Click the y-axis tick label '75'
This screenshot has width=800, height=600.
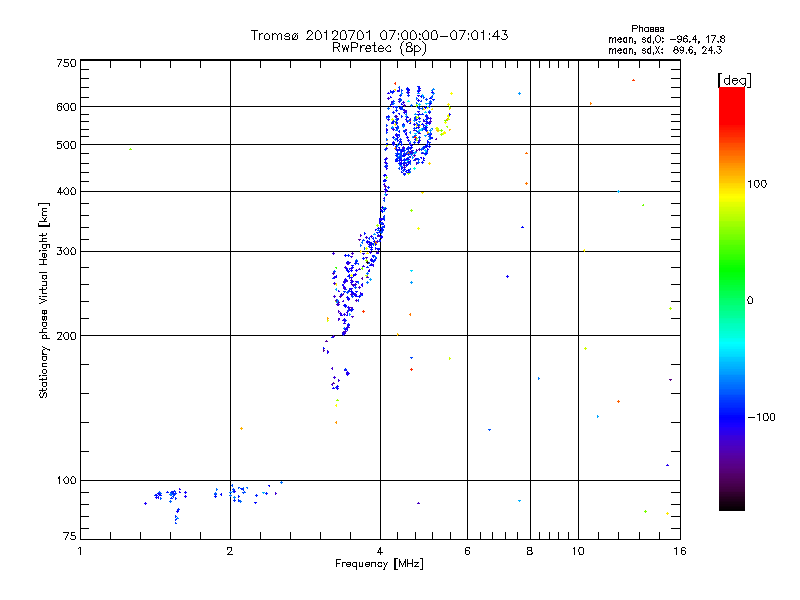pos(70,536)
